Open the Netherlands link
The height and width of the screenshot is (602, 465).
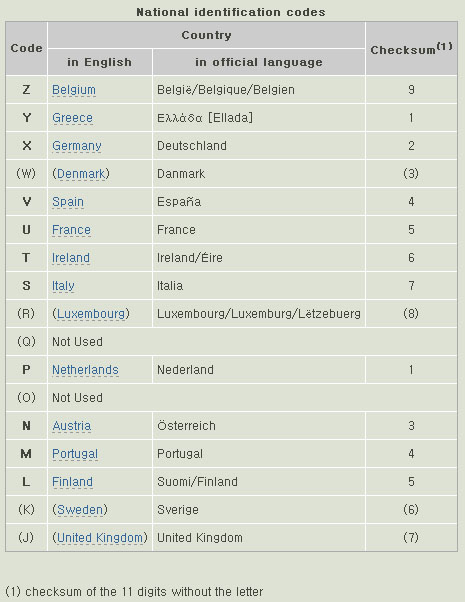point(85,370)
